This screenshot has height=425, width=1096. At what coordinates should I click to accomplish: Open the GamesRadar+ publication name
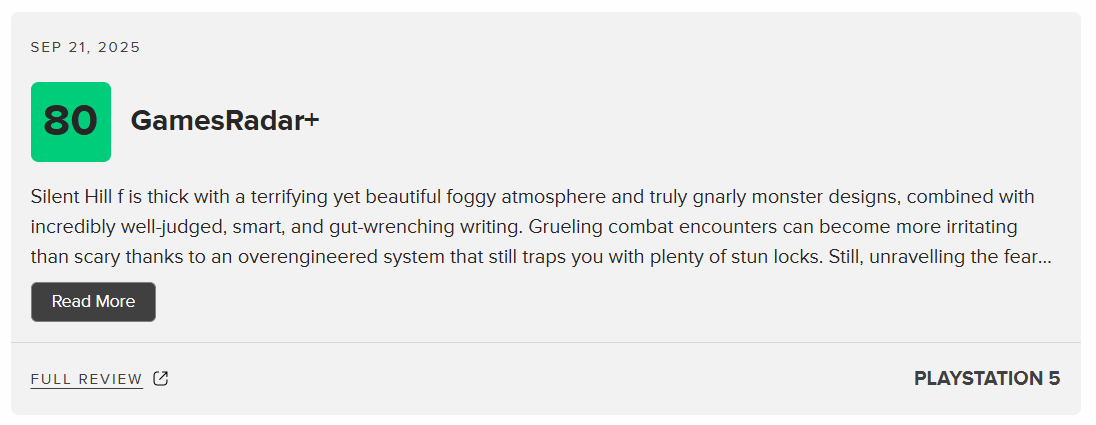coord(224,121)
